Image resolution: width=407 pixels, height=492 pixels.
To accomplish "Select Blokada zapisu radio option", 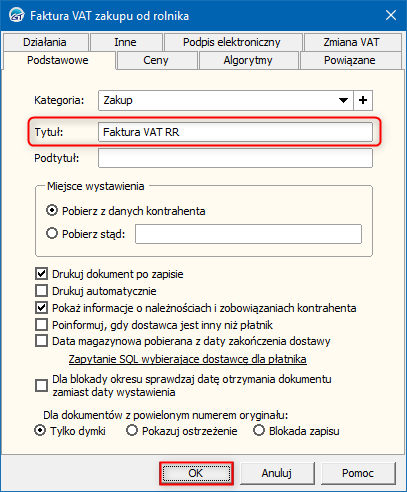I will pyautogui.click(x=259, y=430).
